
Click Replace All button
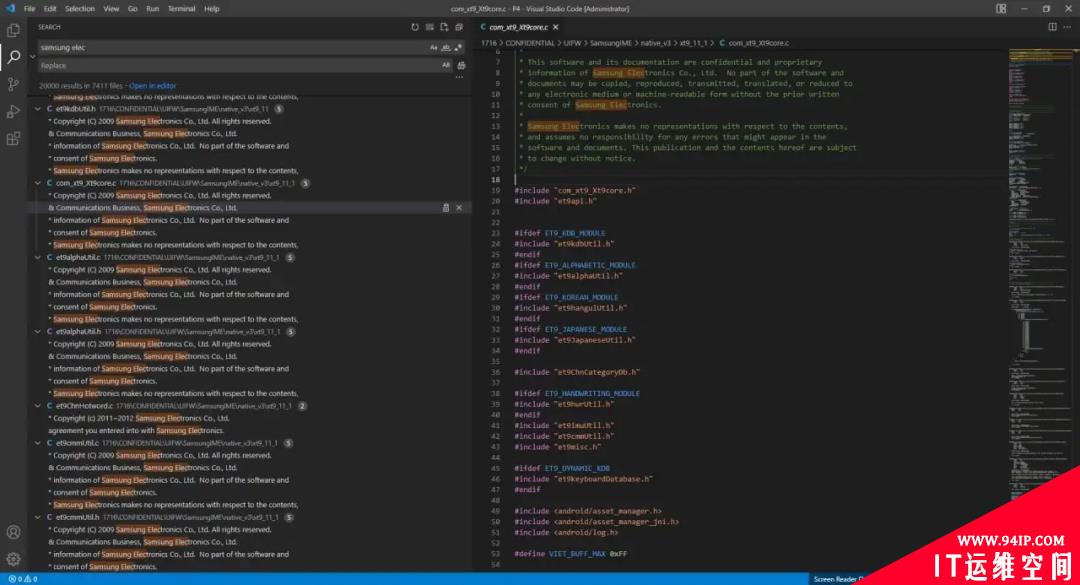461,65
